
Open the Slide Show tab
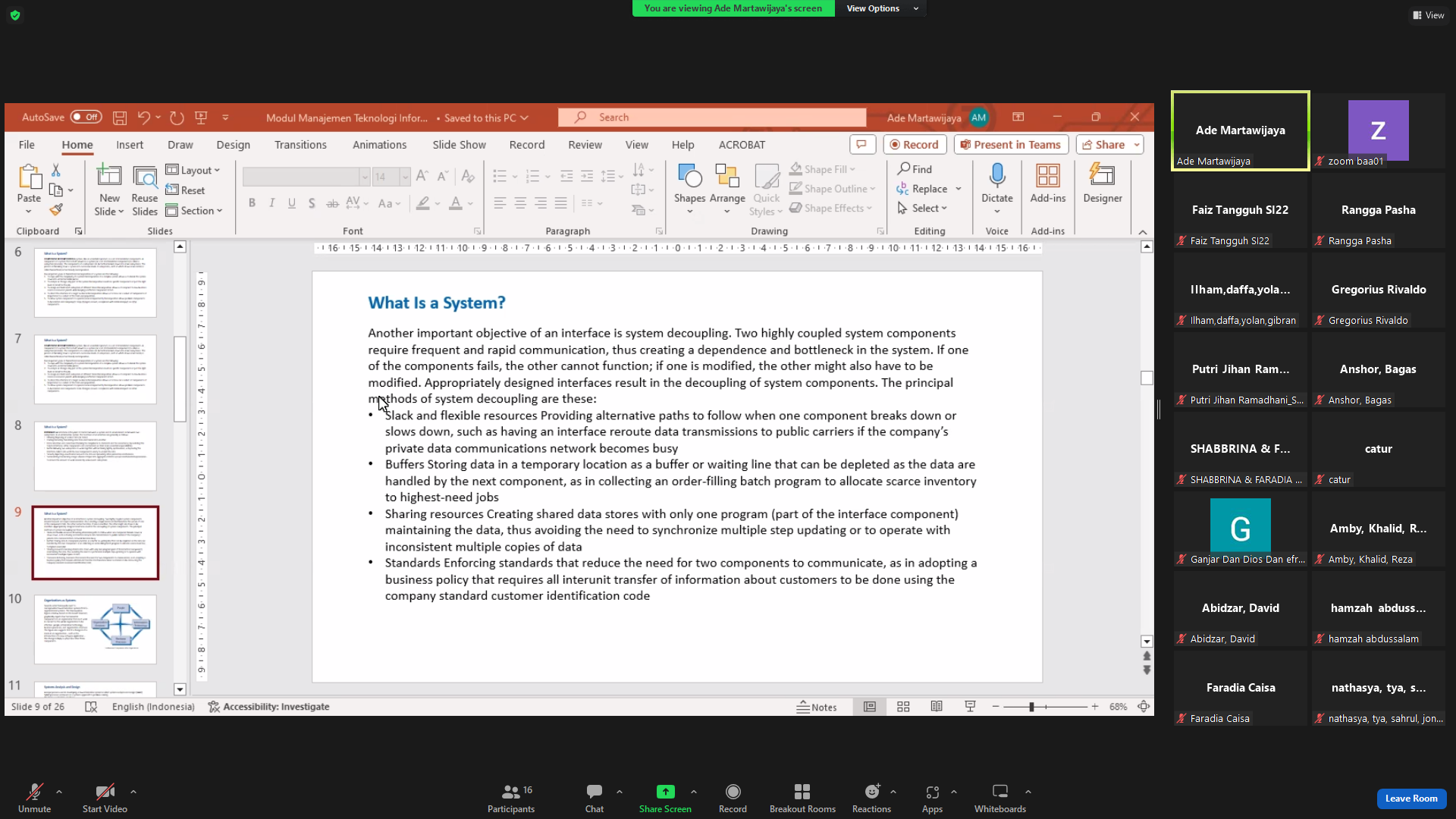(459, 145)
